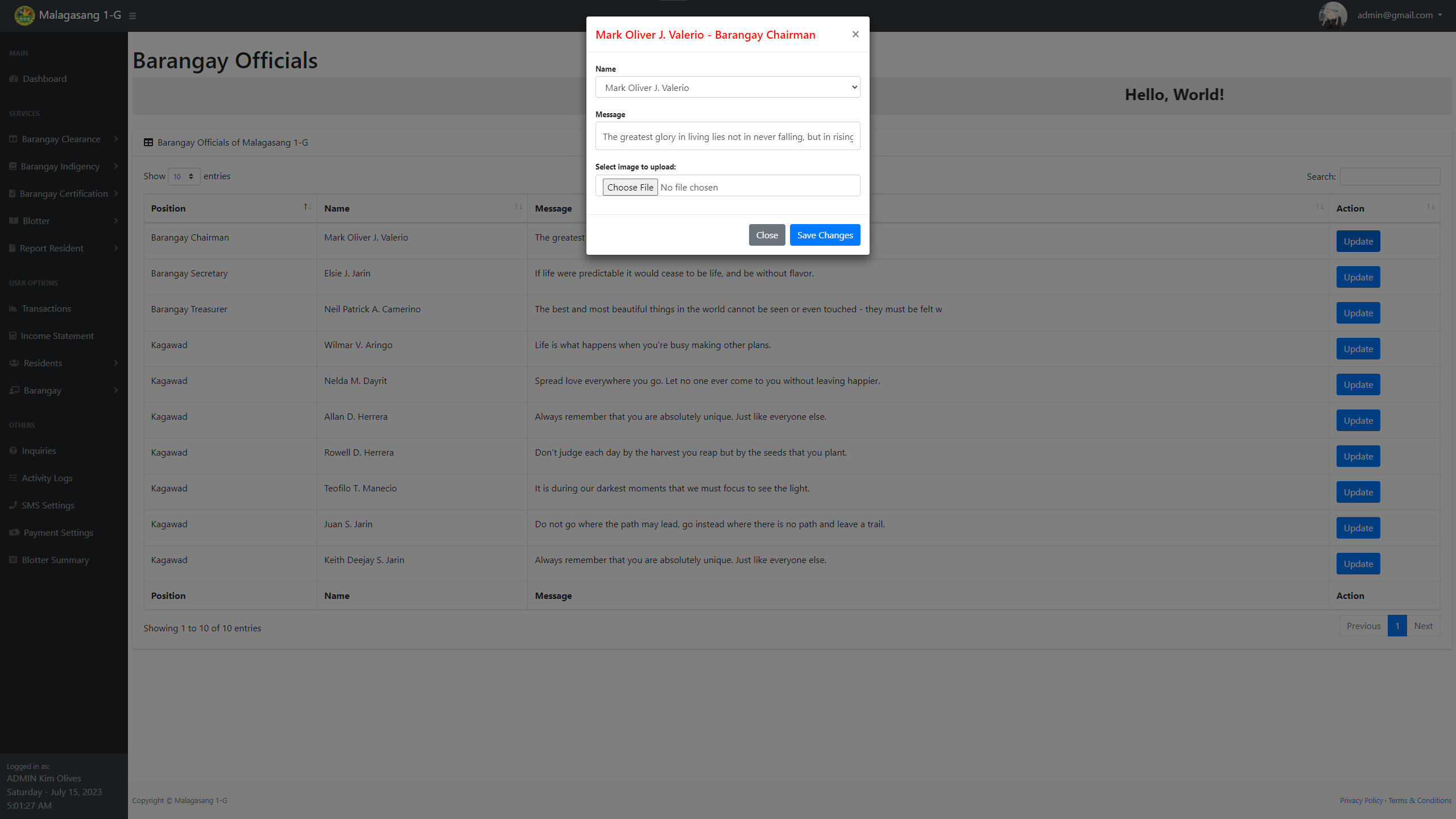The height and width of the screenshot is (819, 1456).
Task: Open Payment Settings in the sidebar
Action: pyautogui.click(x=57, y=532)
